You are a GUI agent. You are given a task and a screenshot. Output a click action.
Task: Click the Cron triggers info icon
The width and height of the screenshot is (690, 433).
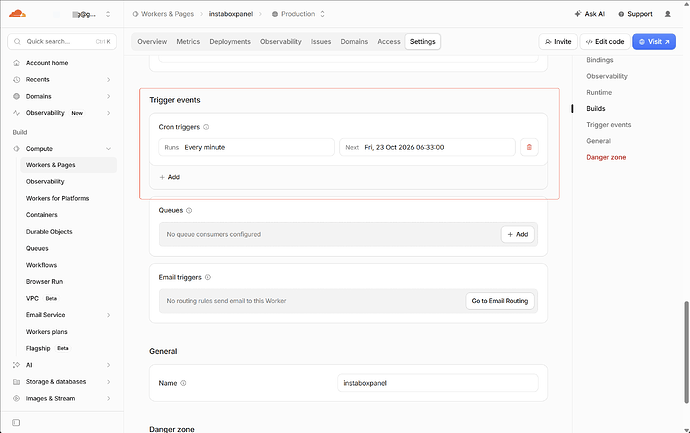(206, 127)
